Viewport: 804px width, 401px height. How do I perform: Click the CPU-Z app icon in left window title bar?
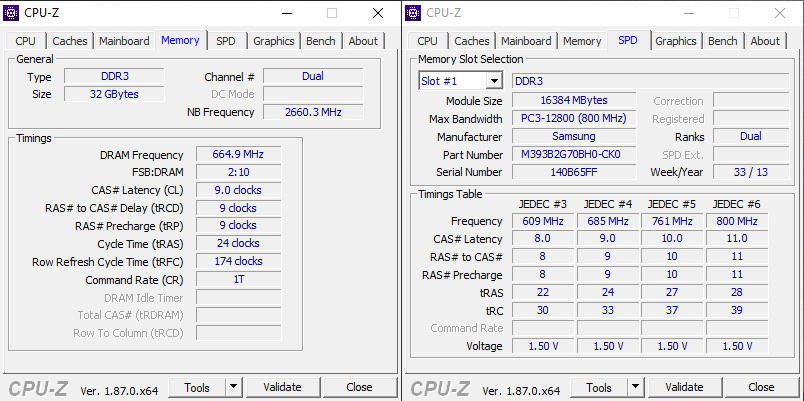[x=11, y=13]
